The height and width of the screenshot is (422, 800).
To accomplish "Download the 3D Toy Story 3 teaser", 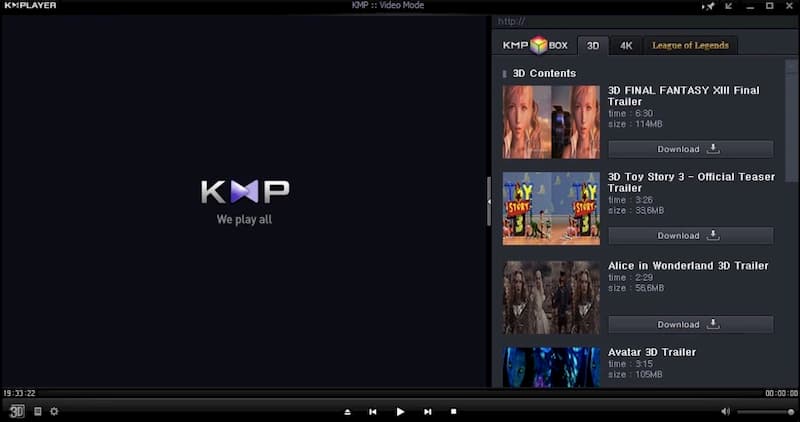I will point(691,236).
